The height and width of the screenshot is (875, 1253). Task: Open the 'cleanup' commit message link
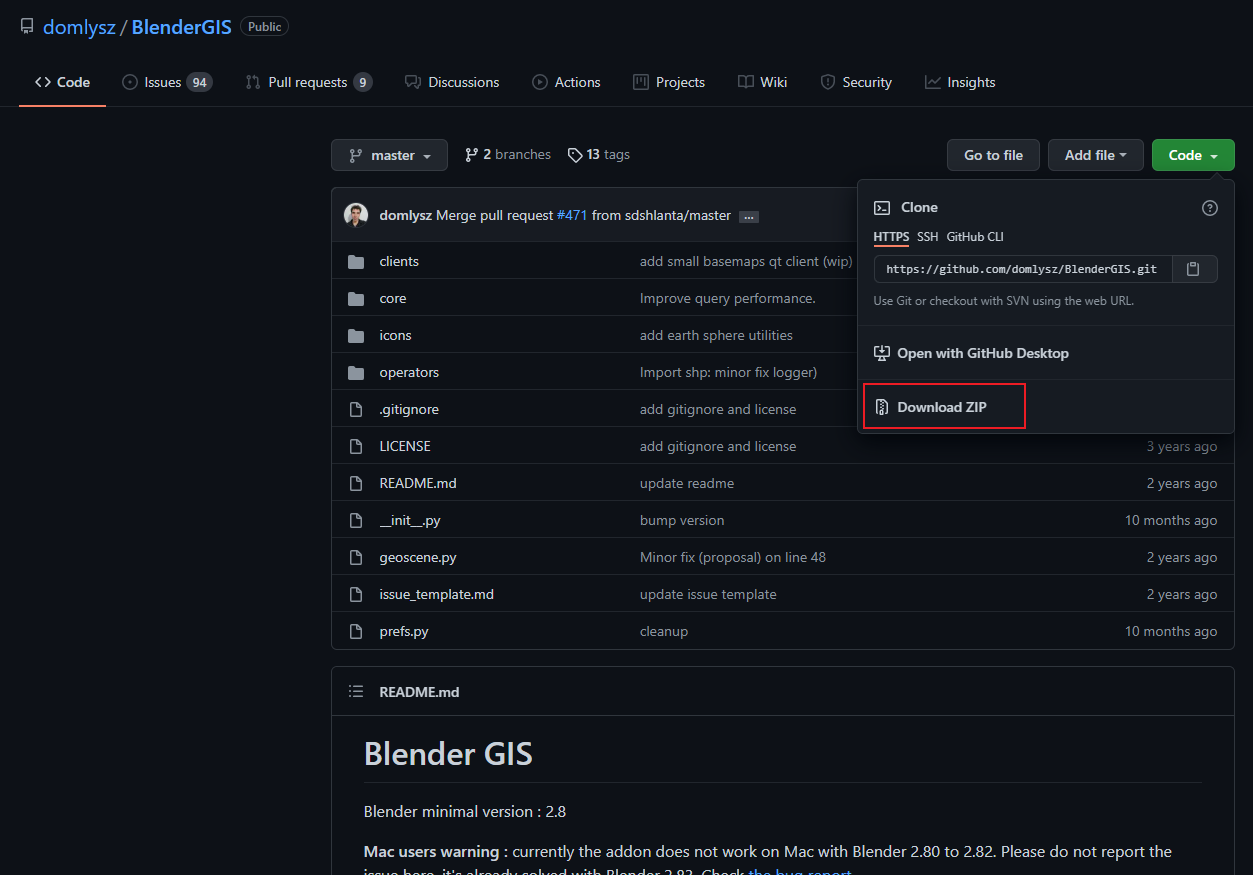(664, 632)
